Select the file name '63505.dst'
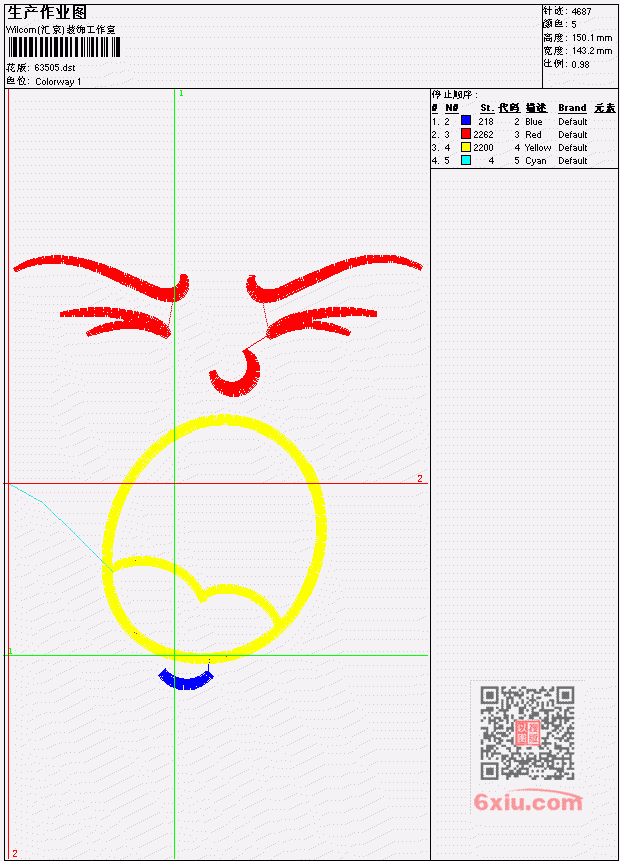This screenshot has width=620, height=861. tap(54, 68)
